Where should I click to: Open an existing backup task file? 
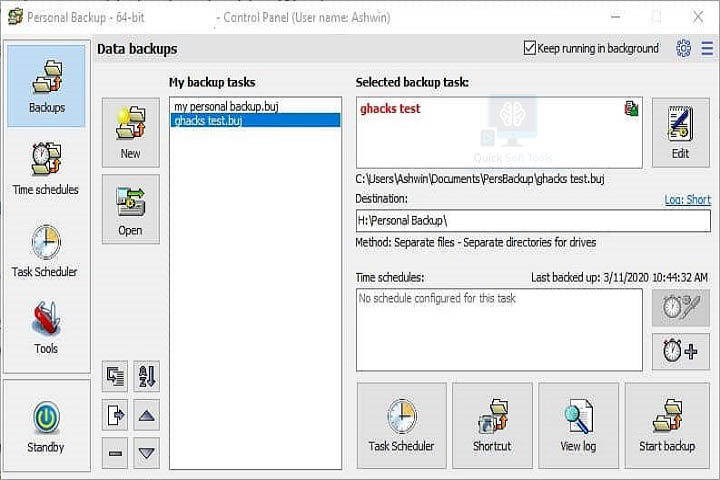130,209
